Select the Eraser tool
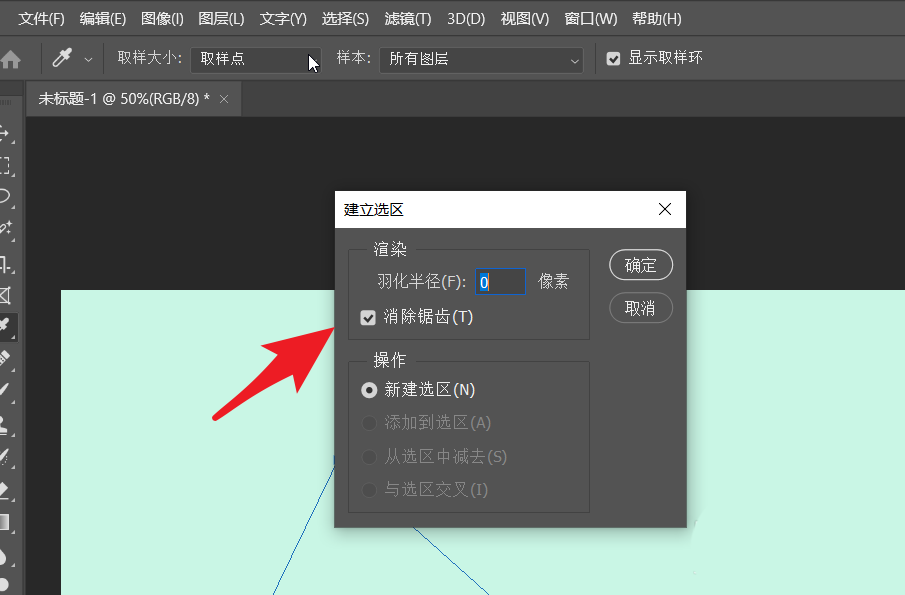Screen dimensions: 905x595 click(x=5, y=490)
